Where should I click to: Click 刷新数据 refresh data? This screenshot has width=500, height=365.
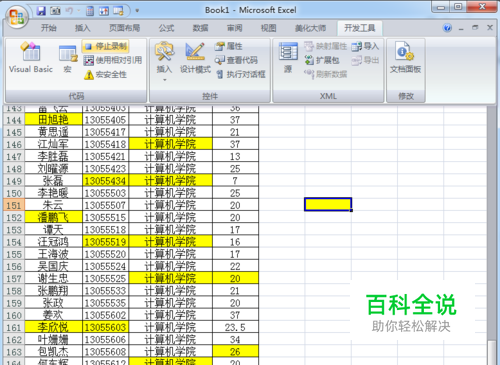(x=325, y=74)
